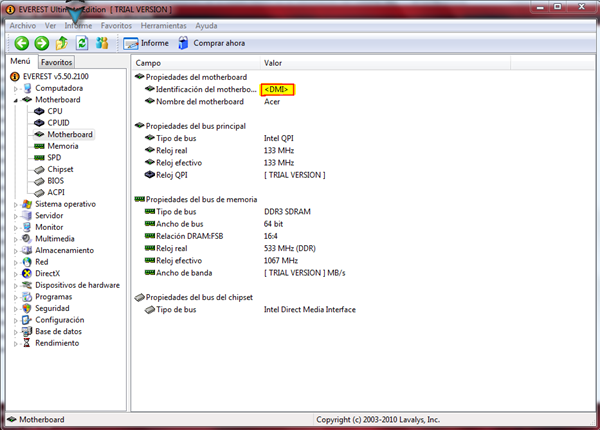
Task: Open the Archivo menu
Action: click(22, 25)
